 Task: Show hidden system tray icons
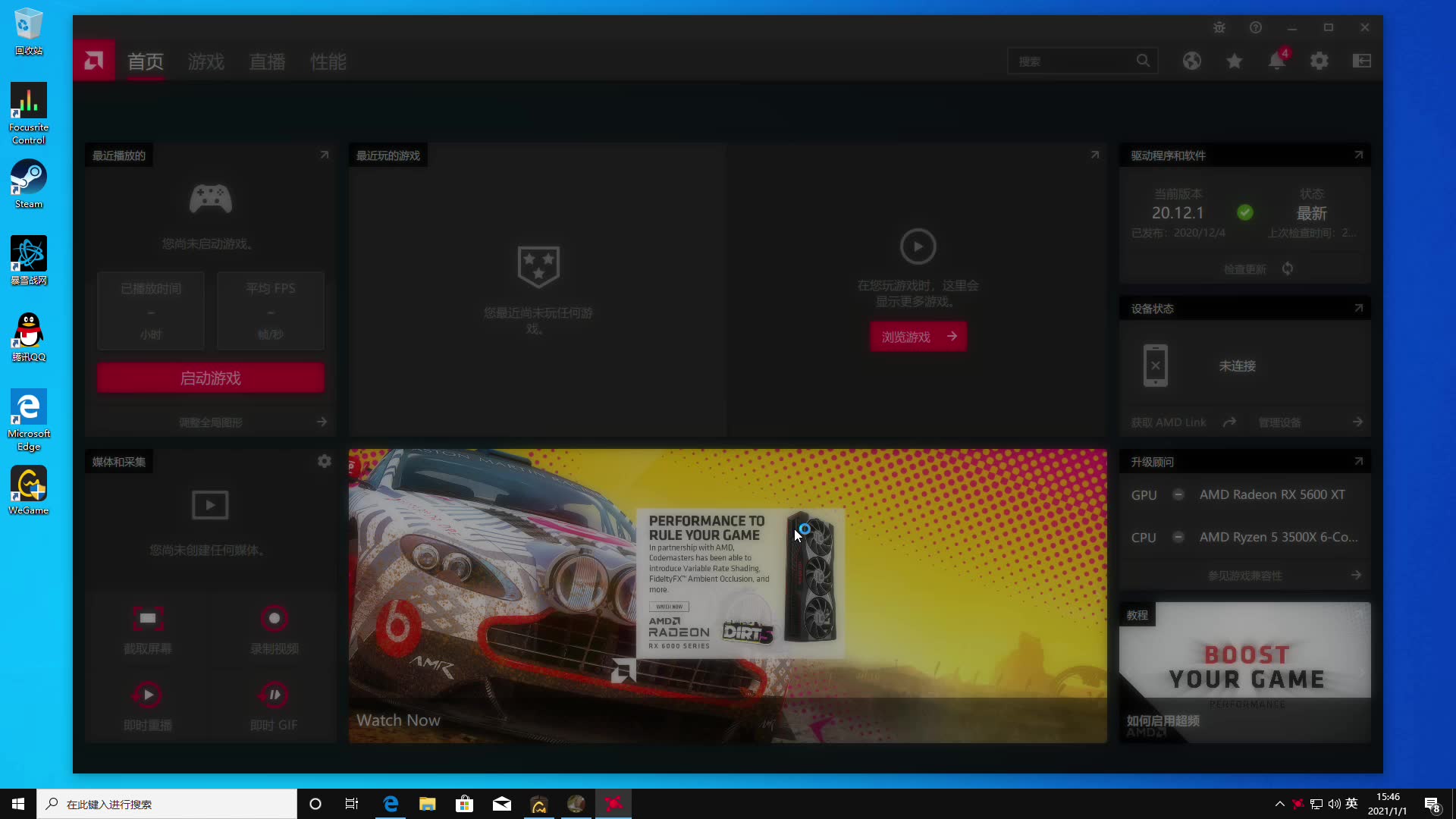(x=1280, y=804)
